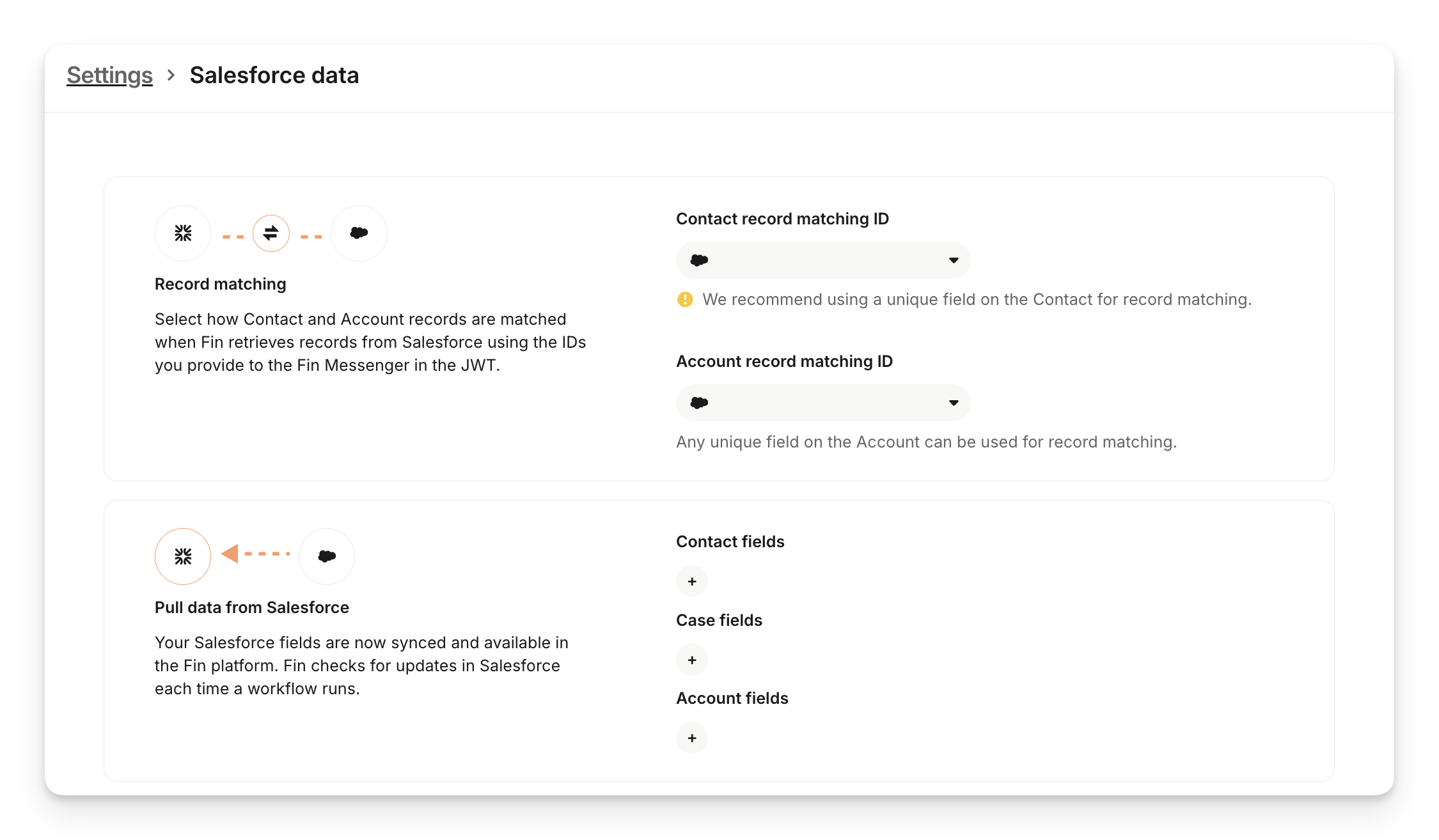1439x840 pixels.
Task: Click the Record matching heading
Action: click(220, 284)
